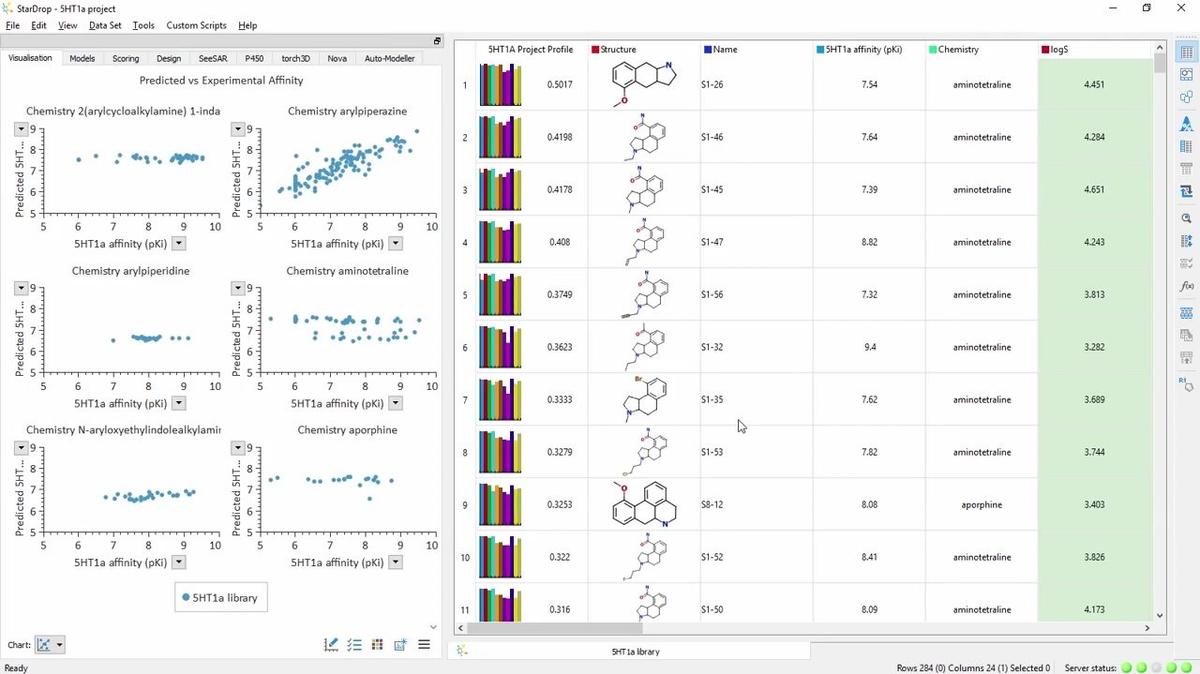
Task: Click the S8-12 aporphine structure thumbnail
Action: click(643, 505)
